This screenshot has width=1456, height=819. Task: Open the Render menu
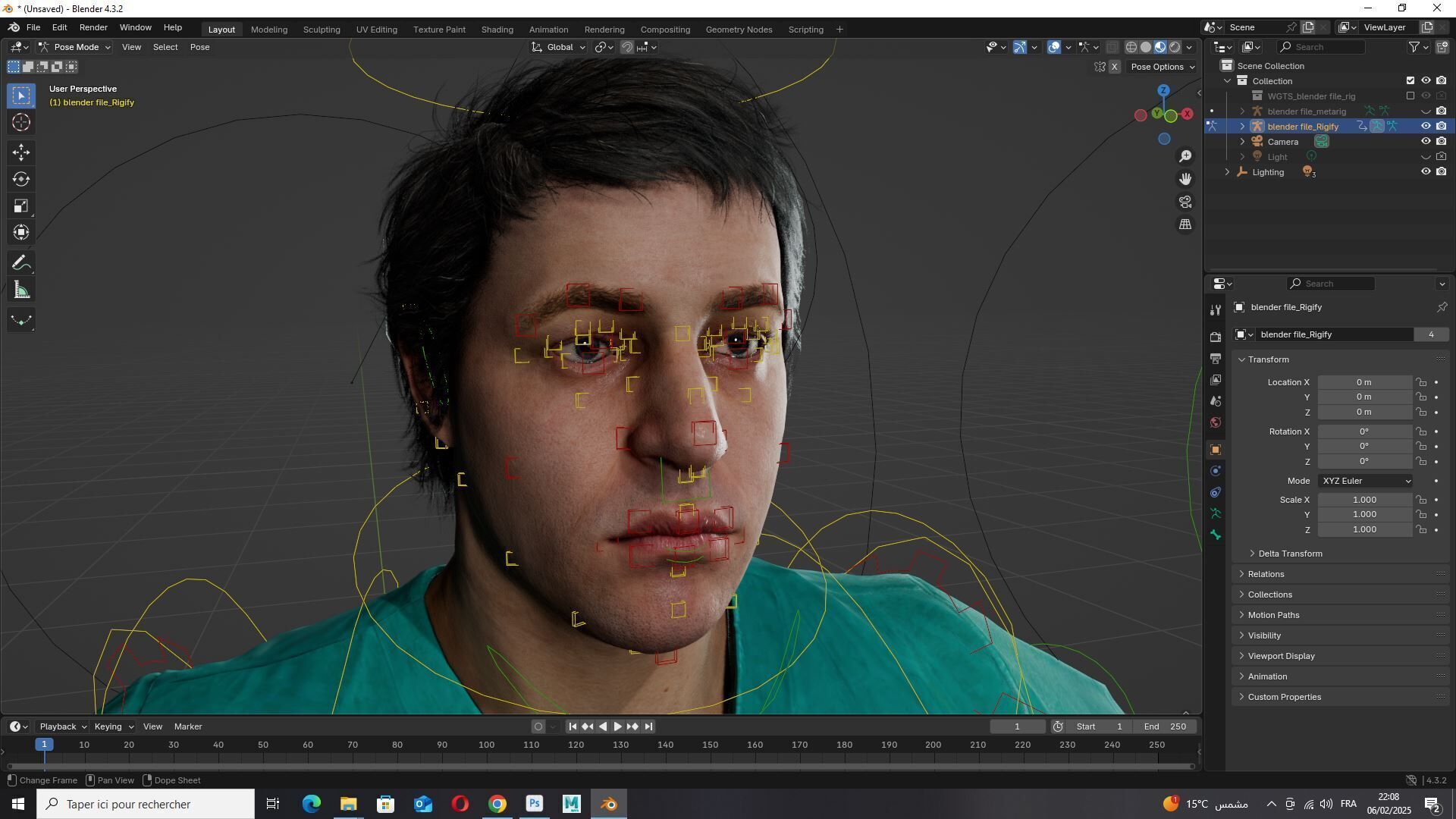click(93, 27)
